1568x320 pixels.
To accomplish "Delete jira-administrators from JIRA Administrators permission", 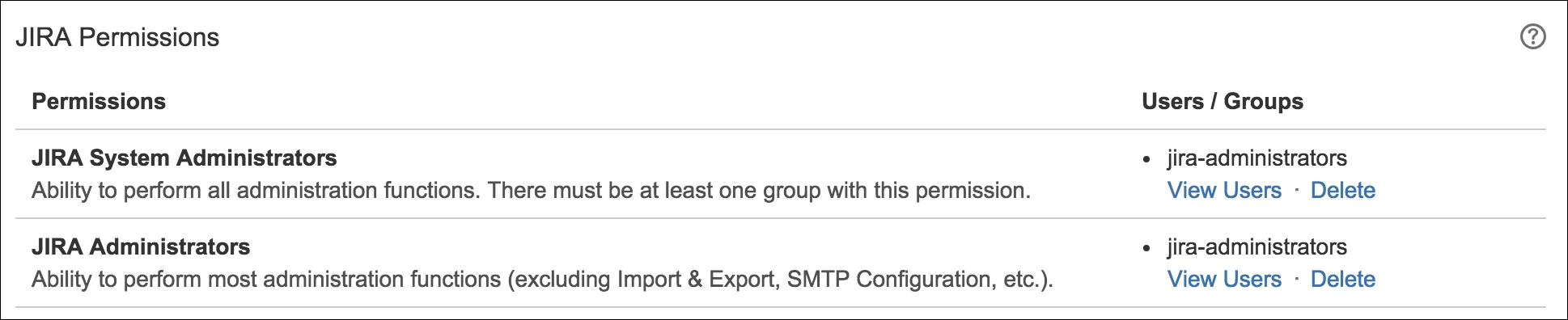I will [x=1342, y=280].
